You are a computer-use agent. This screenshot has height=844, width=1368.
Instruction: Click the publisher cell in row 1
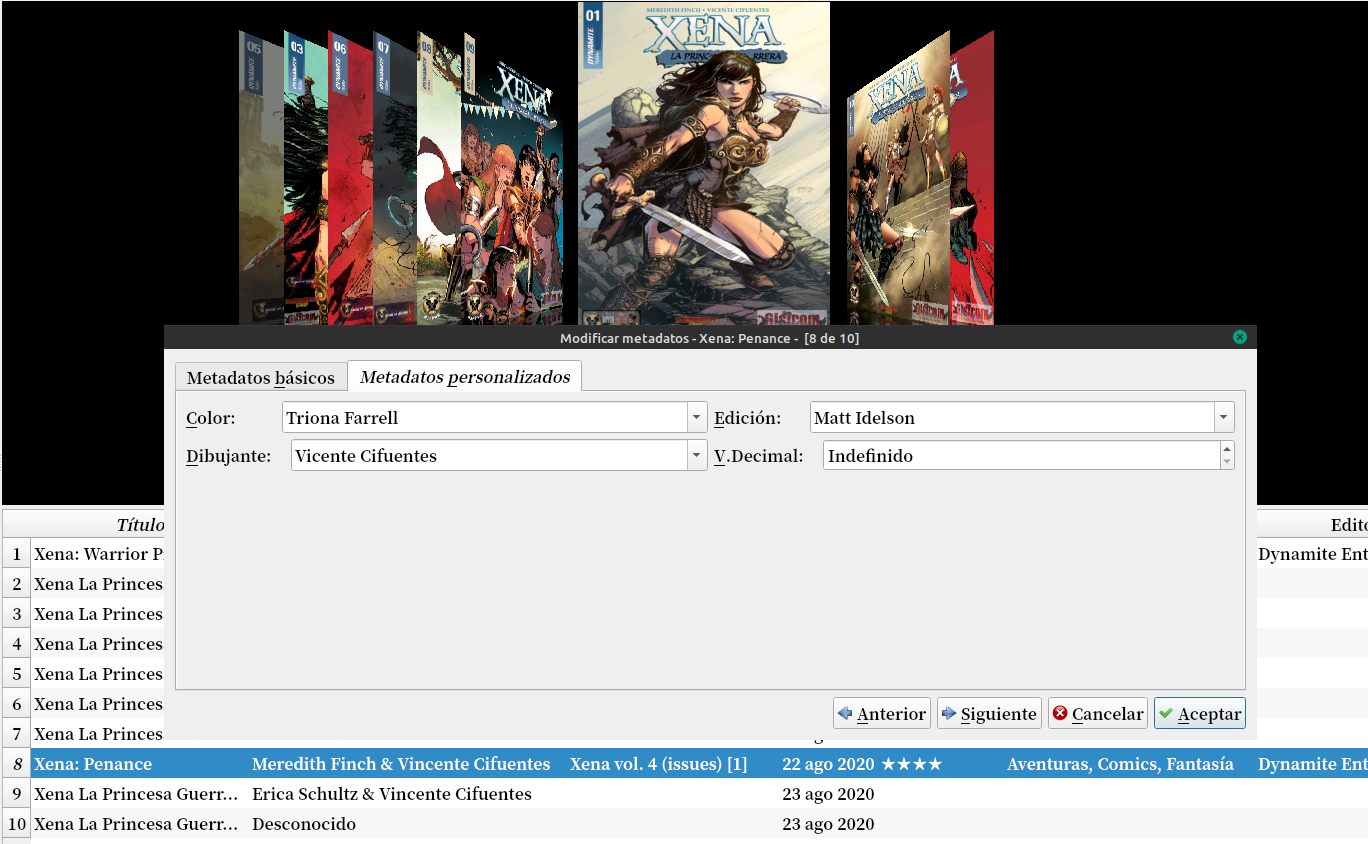point(1312,554)
